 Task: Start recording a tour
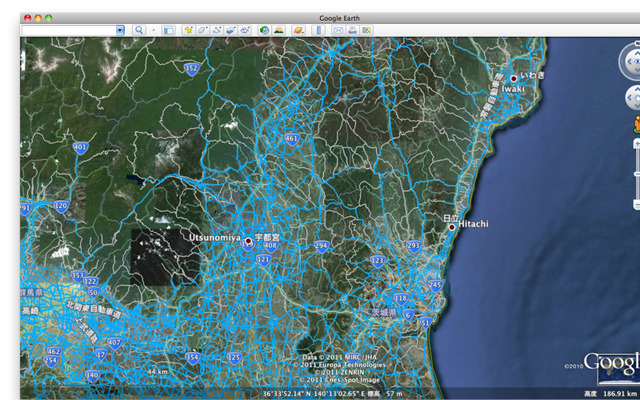[x=245, y=30]
